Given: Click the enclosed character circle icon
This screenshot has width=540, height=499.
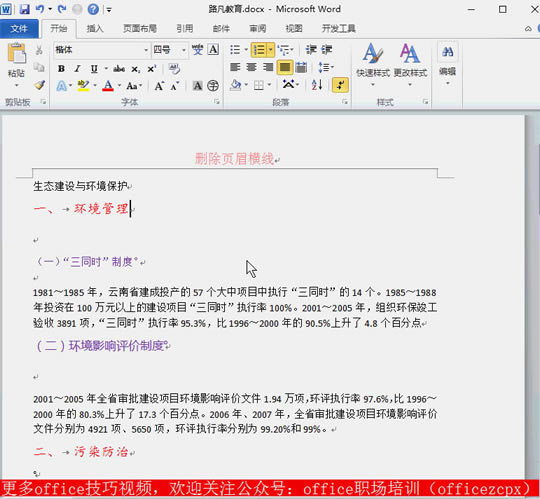Looking at the screenshot, I should [x=213, y=86].
